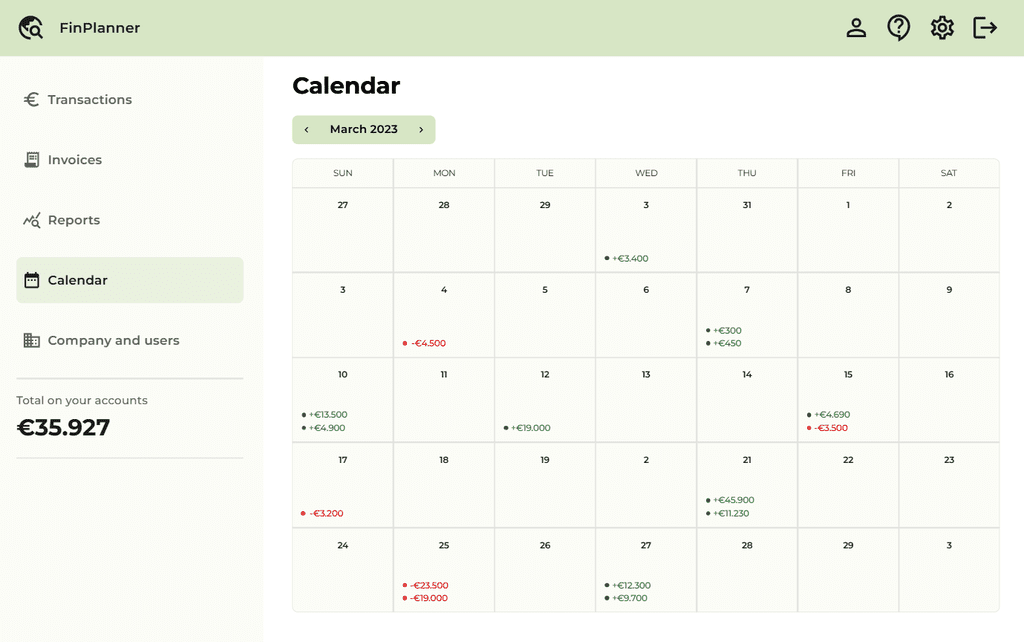Open the user profile icon
This screenshot has width=1024, height=642.
(x=856, y=27)
